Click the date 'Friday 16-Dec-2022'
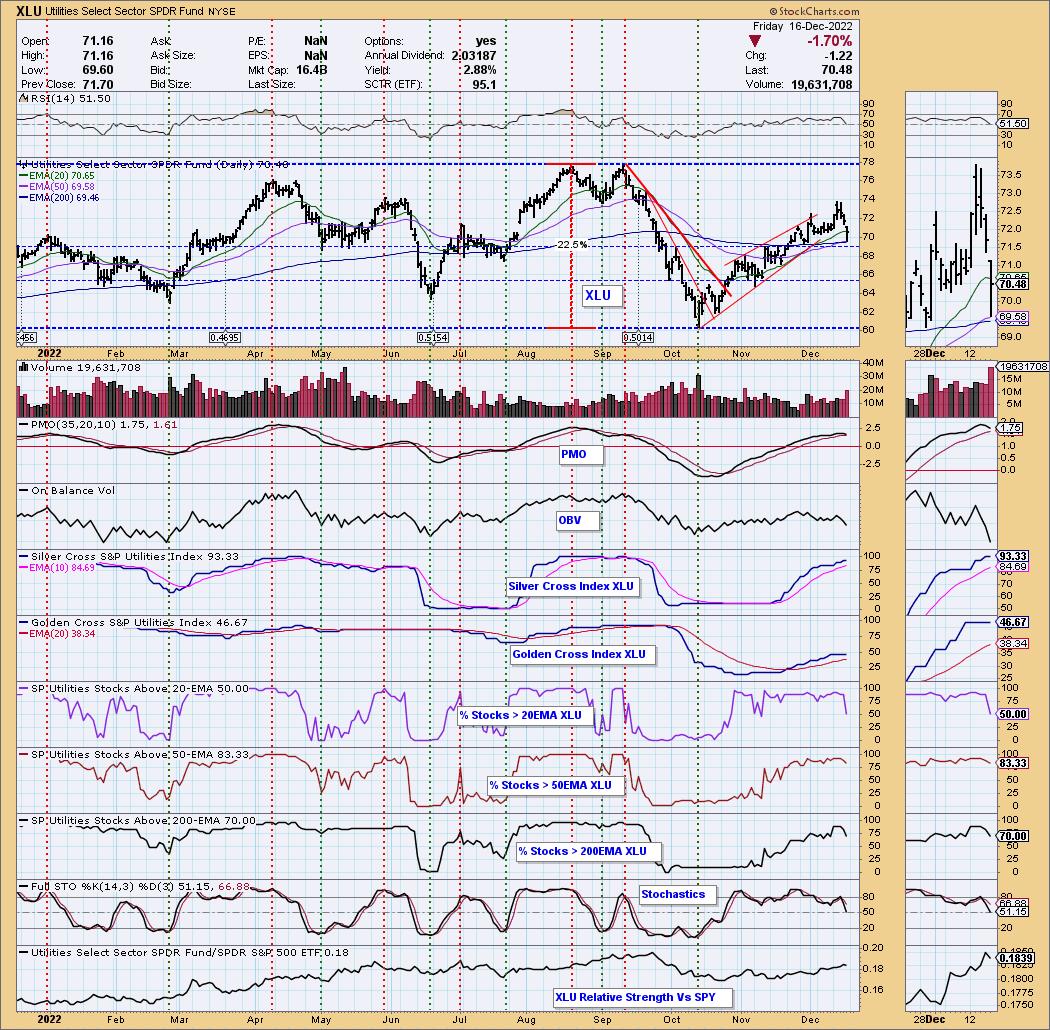Screen dimensions: 1050x1030 tap(803, 26)
